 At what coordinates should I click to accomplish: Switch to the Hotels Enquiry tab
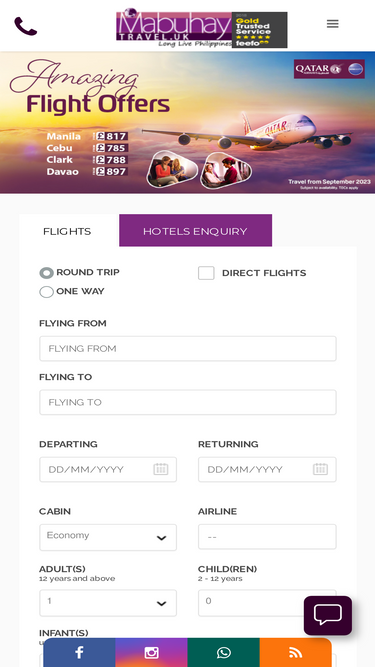pyautogui.click(x=196, y=231)
